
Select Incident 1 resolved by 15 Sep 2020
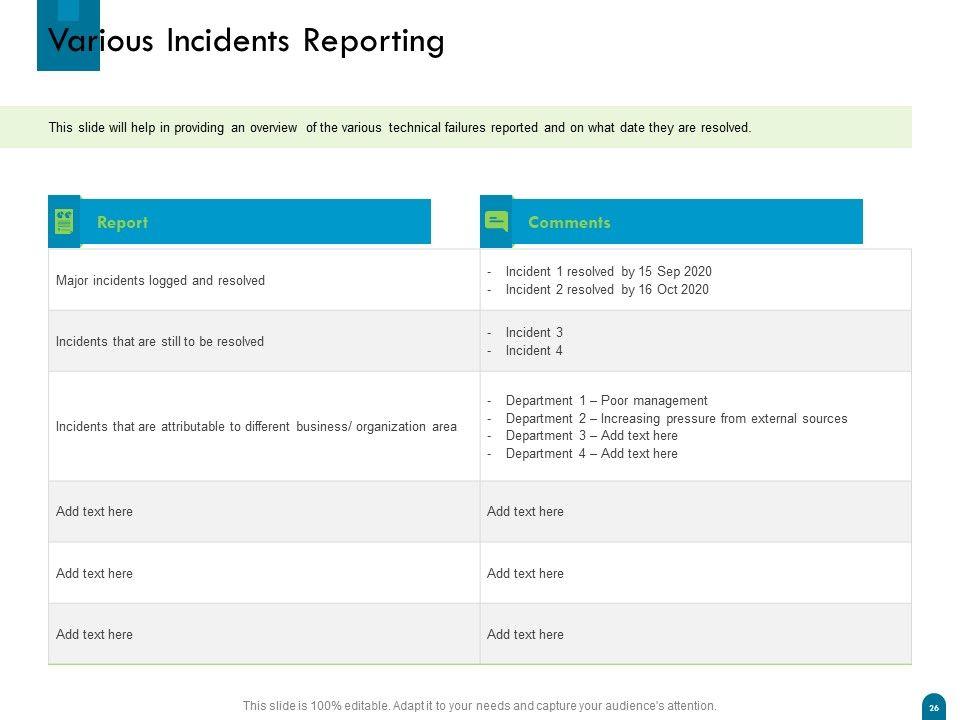point(608,272)
